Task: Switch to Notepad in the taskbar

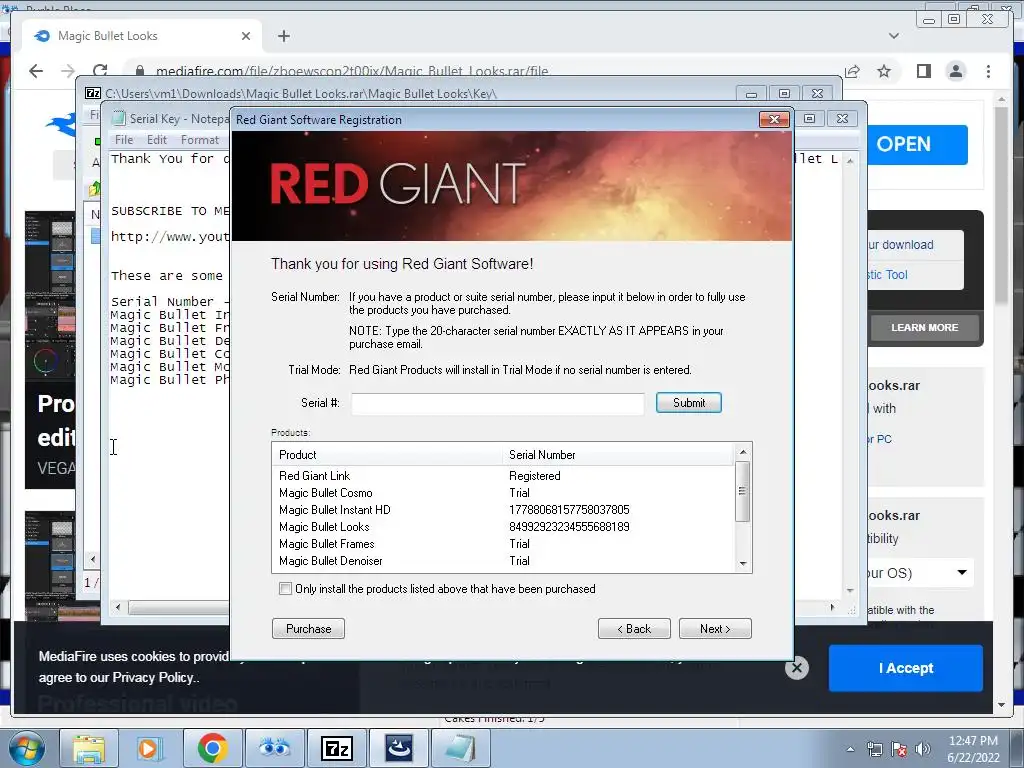Action: (x=460, y=748)
